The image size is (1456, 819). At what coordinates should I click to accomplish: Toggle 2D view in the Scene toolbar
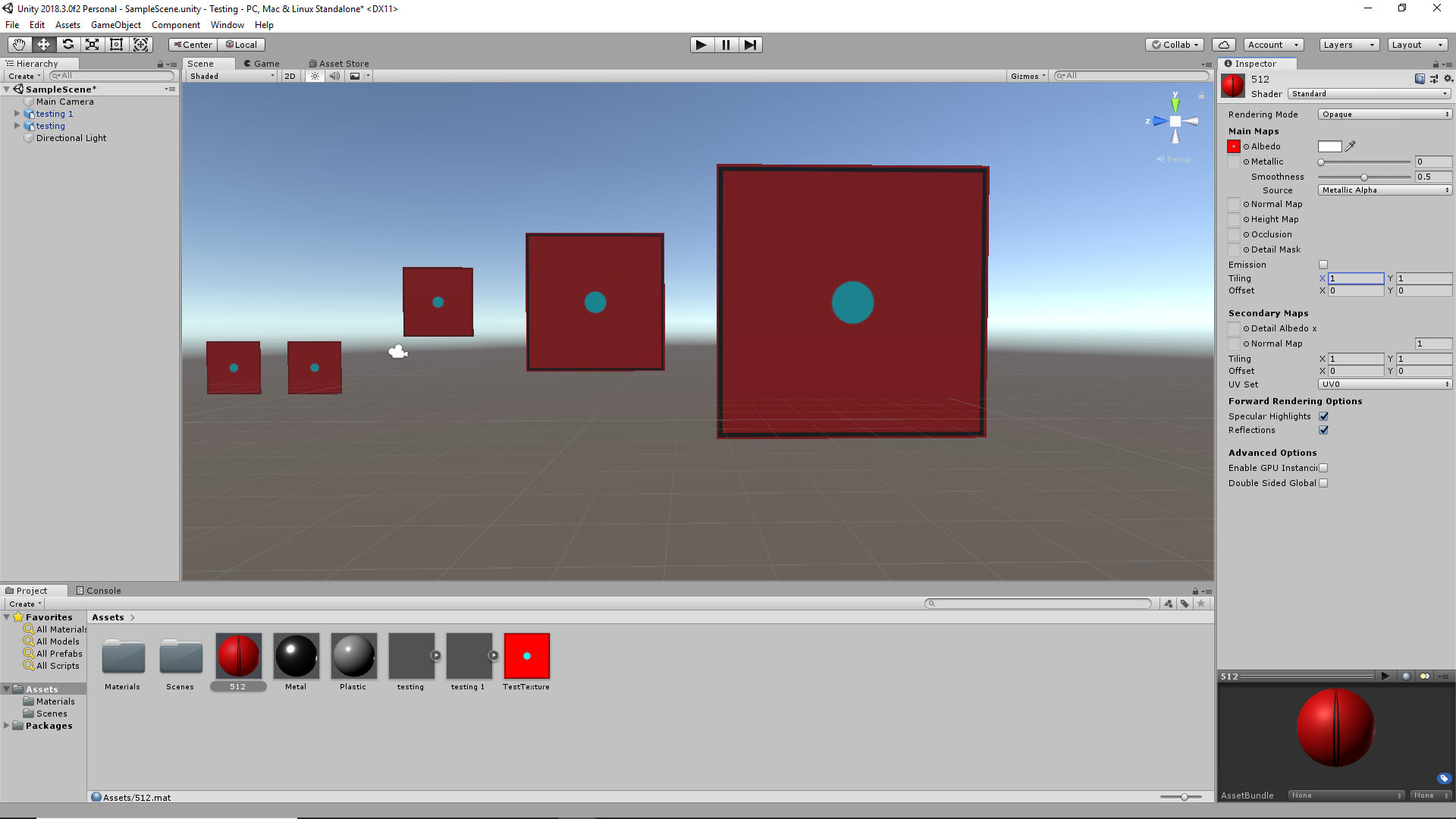290,76
